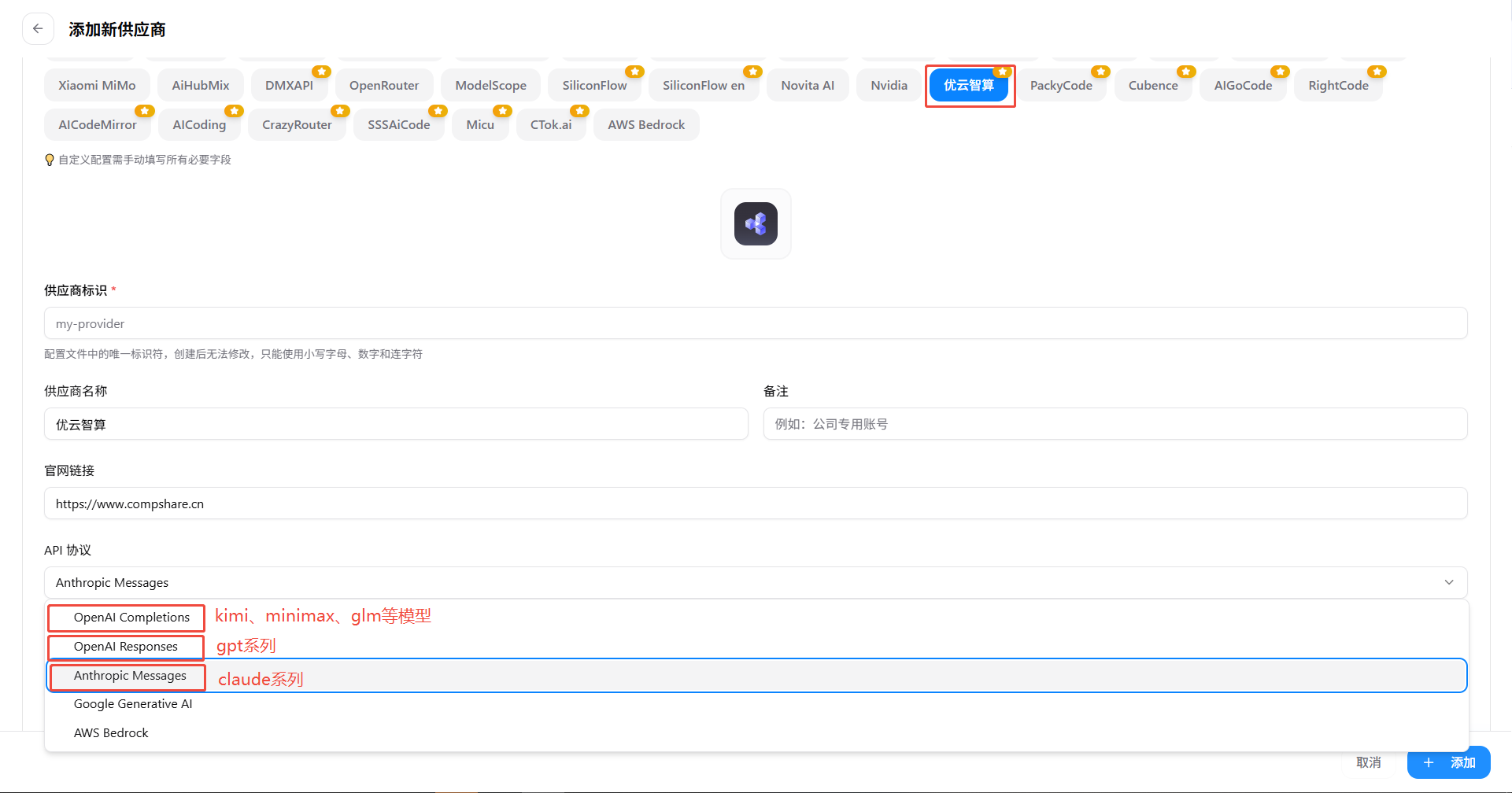Select the SiliconFlow provider preset
The height and width of the screenshot is (793, 1512).
(x=594, y=85)
